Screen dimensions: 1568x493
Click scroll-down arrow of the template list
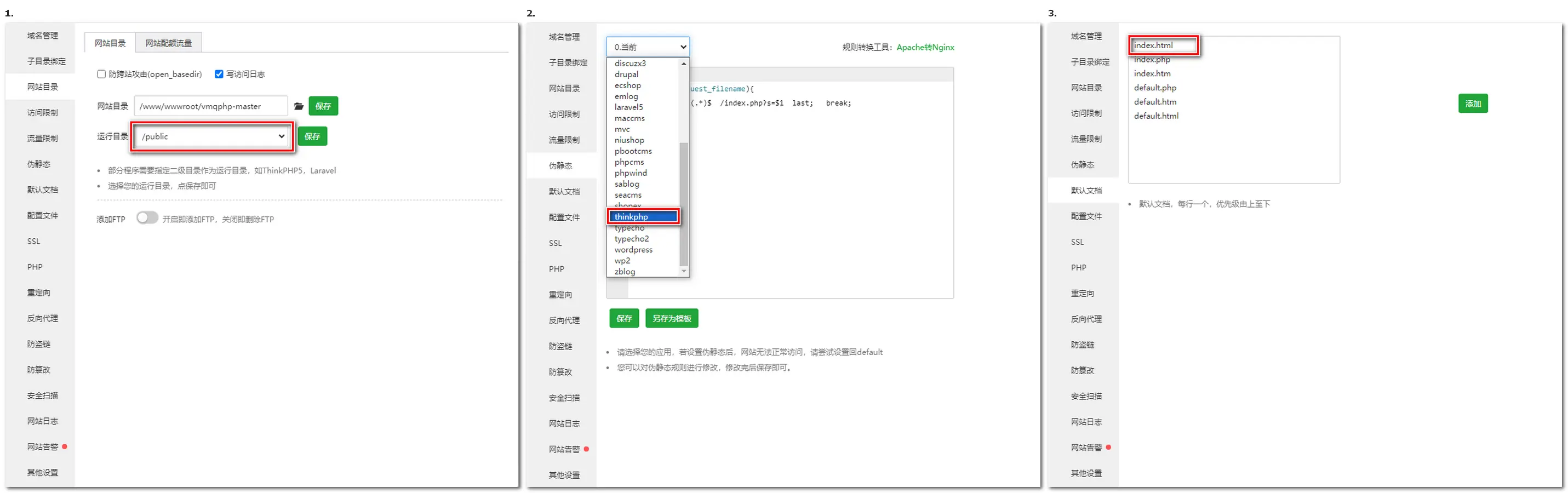pyautogui.click(x=684, y=271)
